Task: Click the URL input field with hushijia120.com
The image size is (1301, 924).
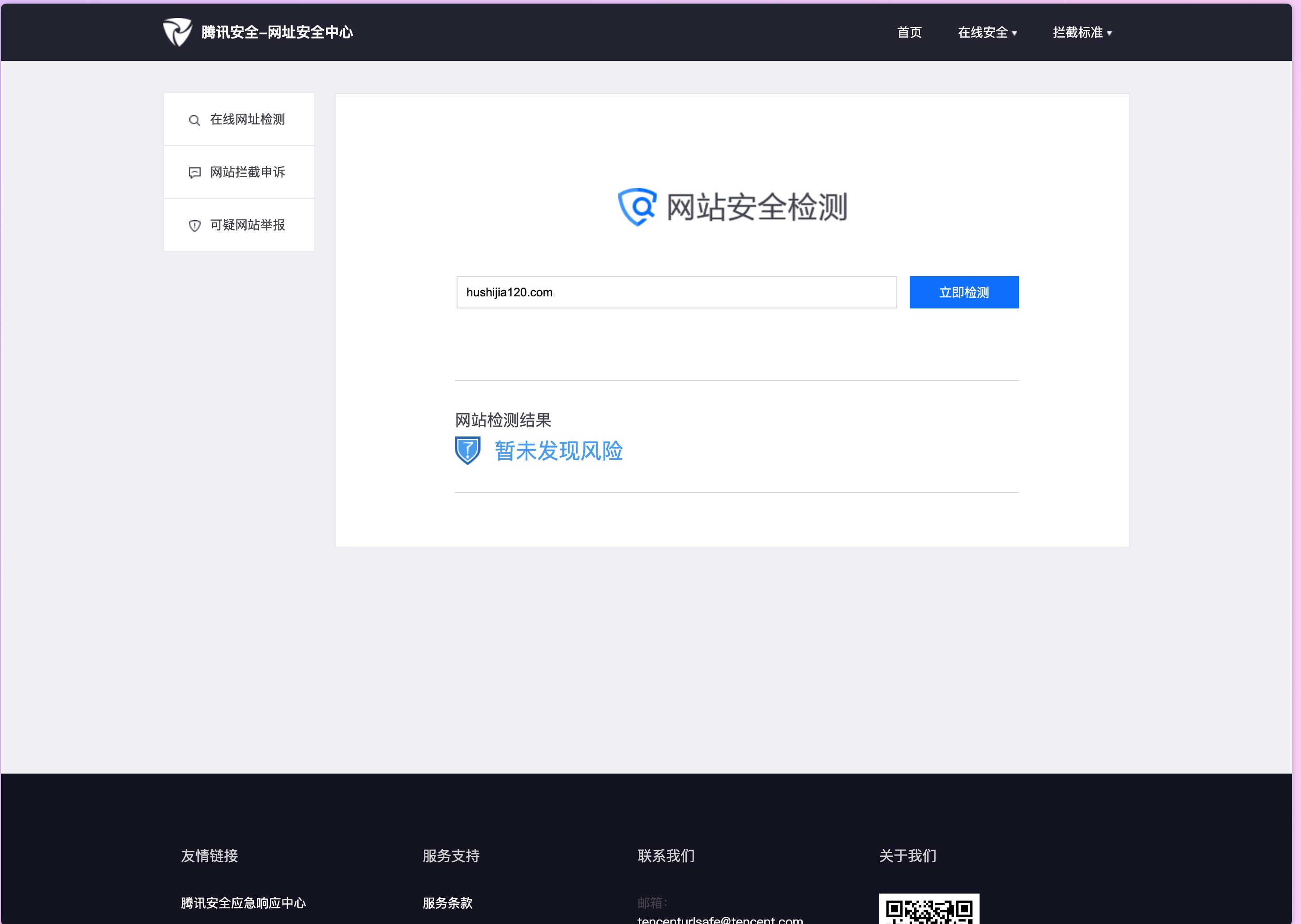Action: [x=676, y=292]
